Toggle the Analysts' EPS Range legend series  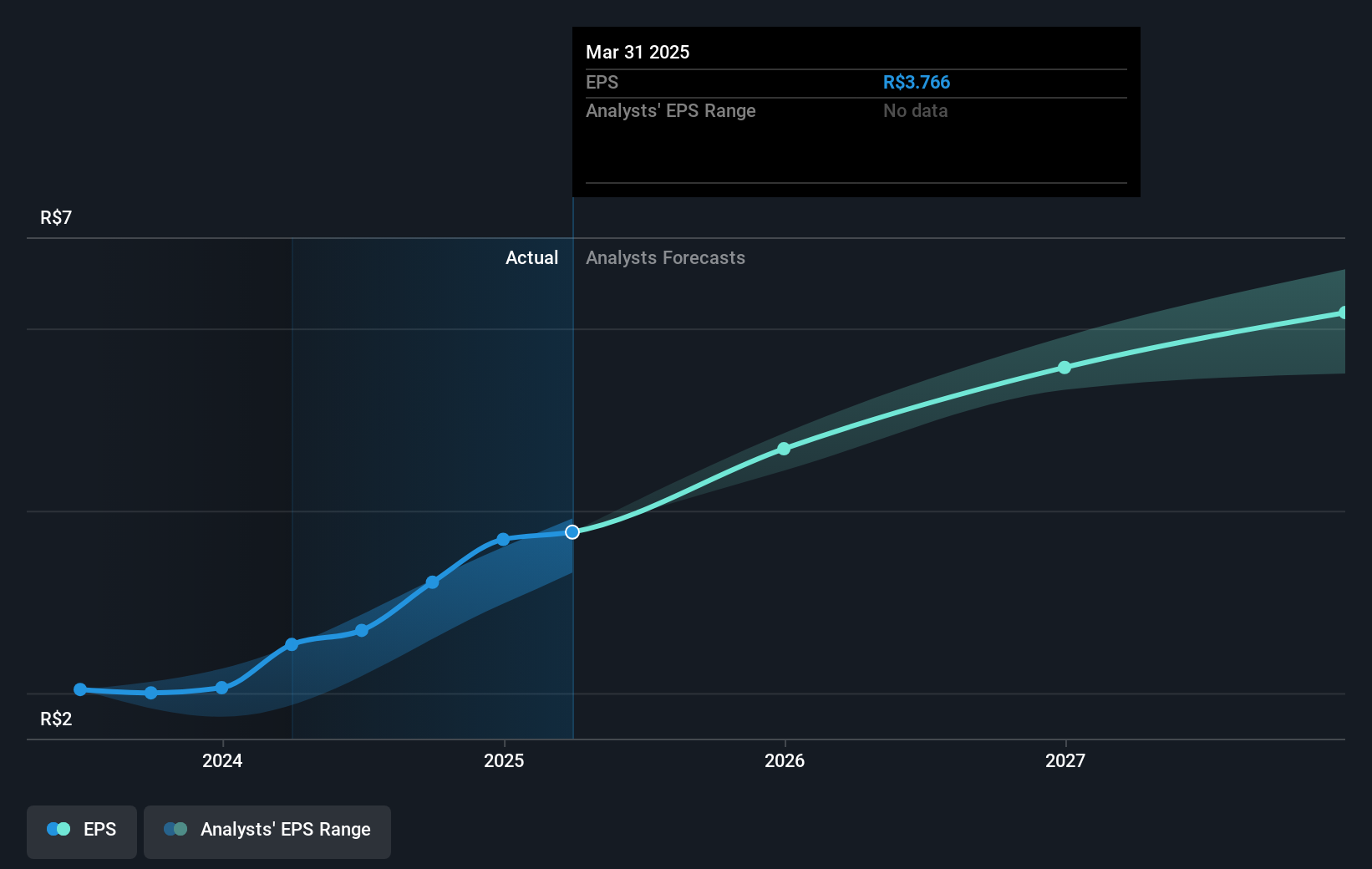(x=267, y=831)
